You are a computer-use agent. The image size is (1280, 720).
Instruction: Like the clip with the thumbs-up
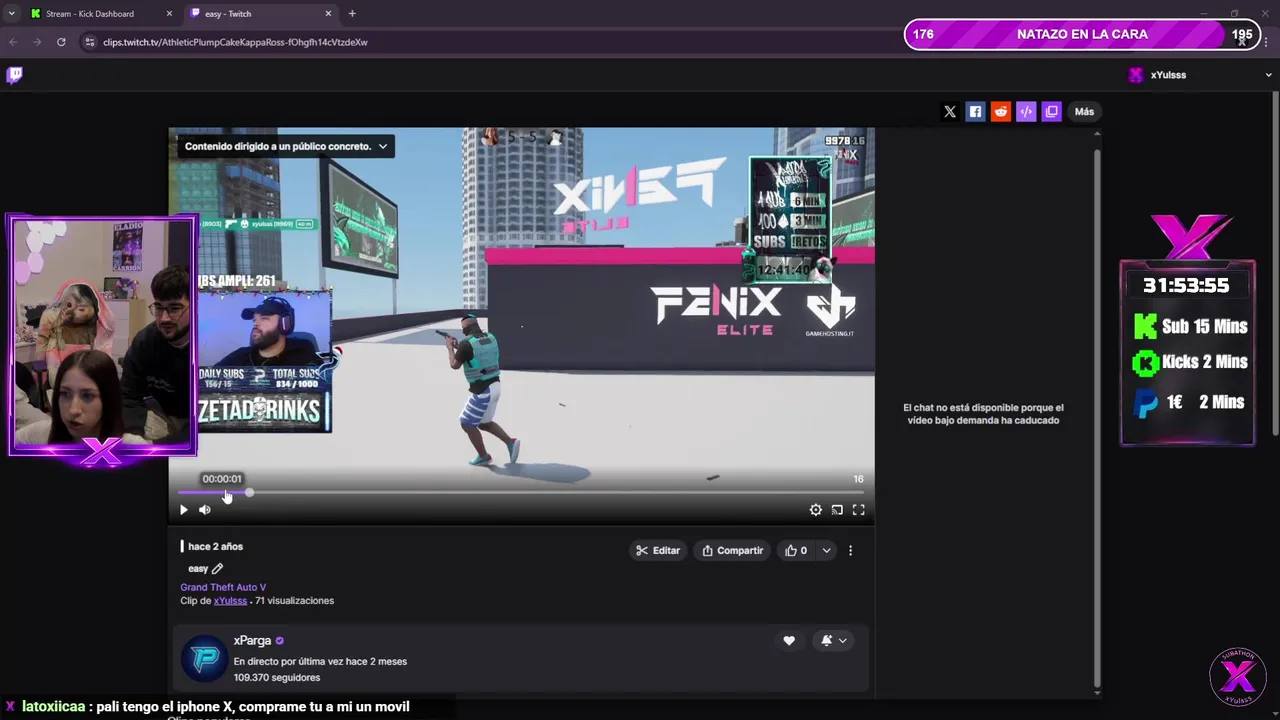(x=796, y=551)
